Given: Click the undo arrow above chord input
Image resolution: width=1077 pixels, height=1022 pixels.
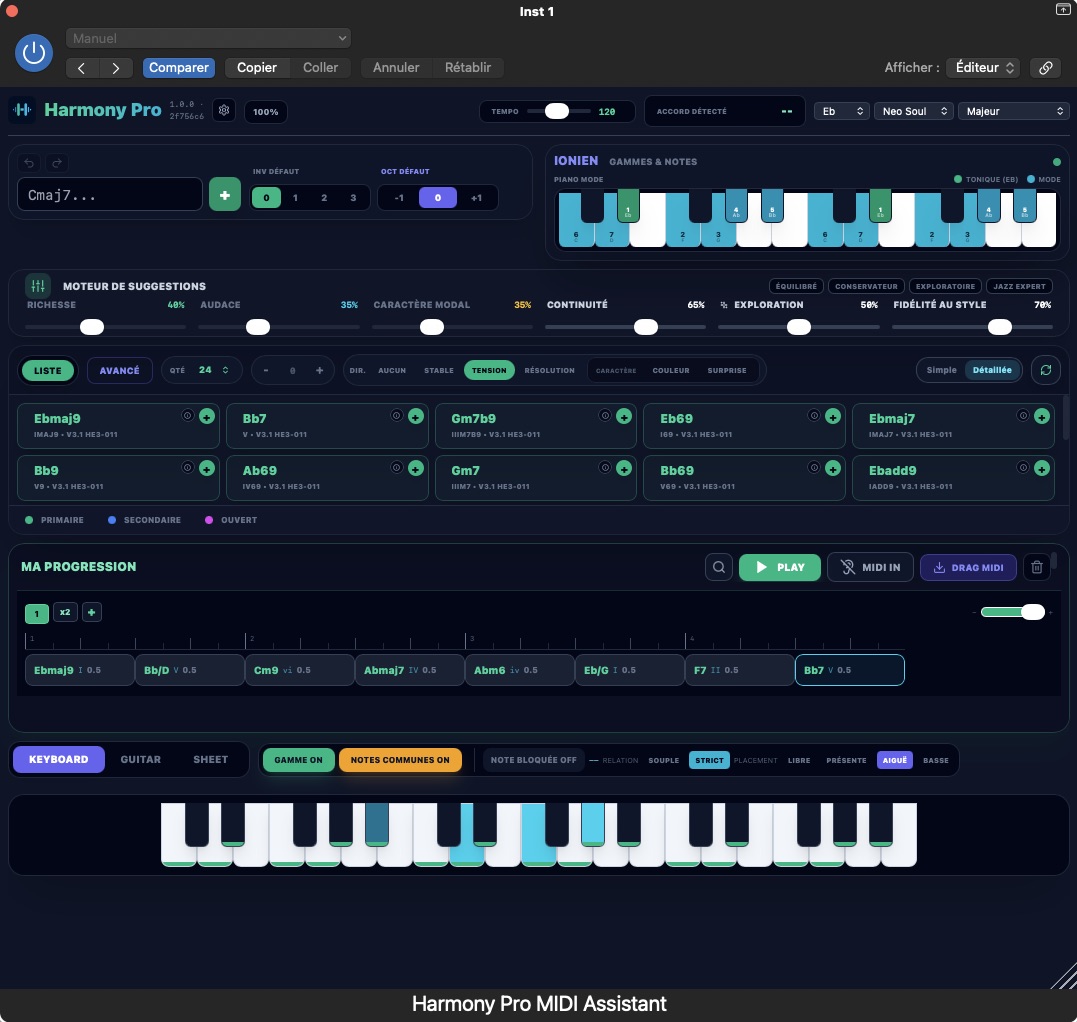Looking at the screenshot, I should [29, 163].
